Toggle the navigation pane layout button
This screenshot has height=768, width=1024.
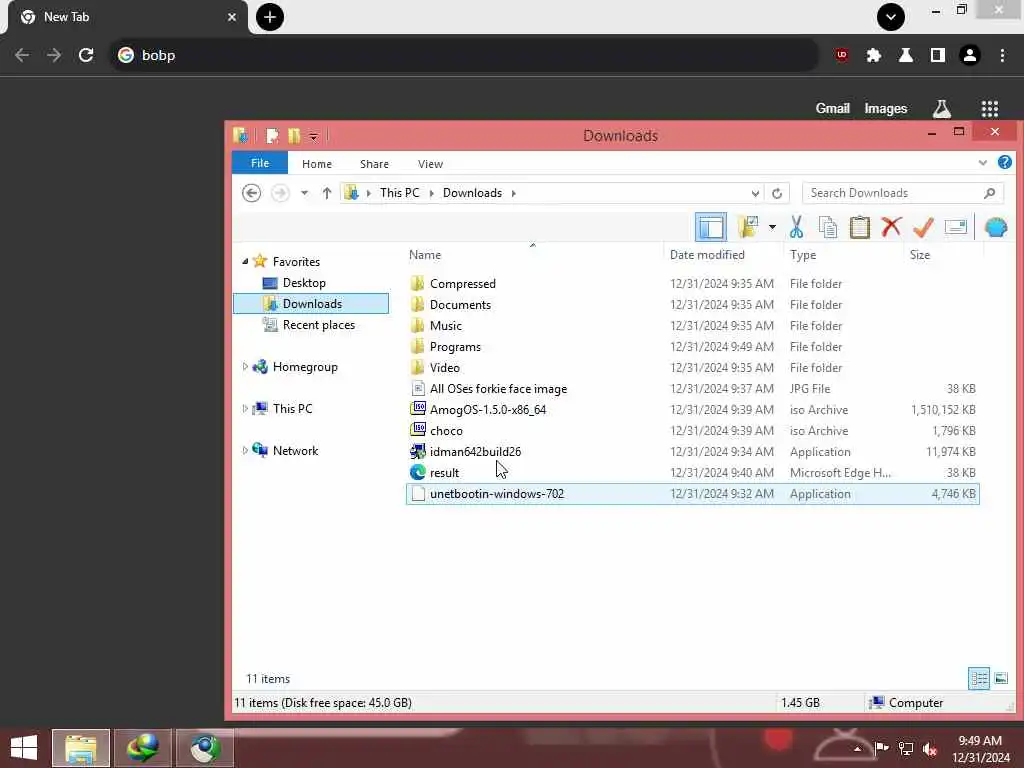pos(711,227)
